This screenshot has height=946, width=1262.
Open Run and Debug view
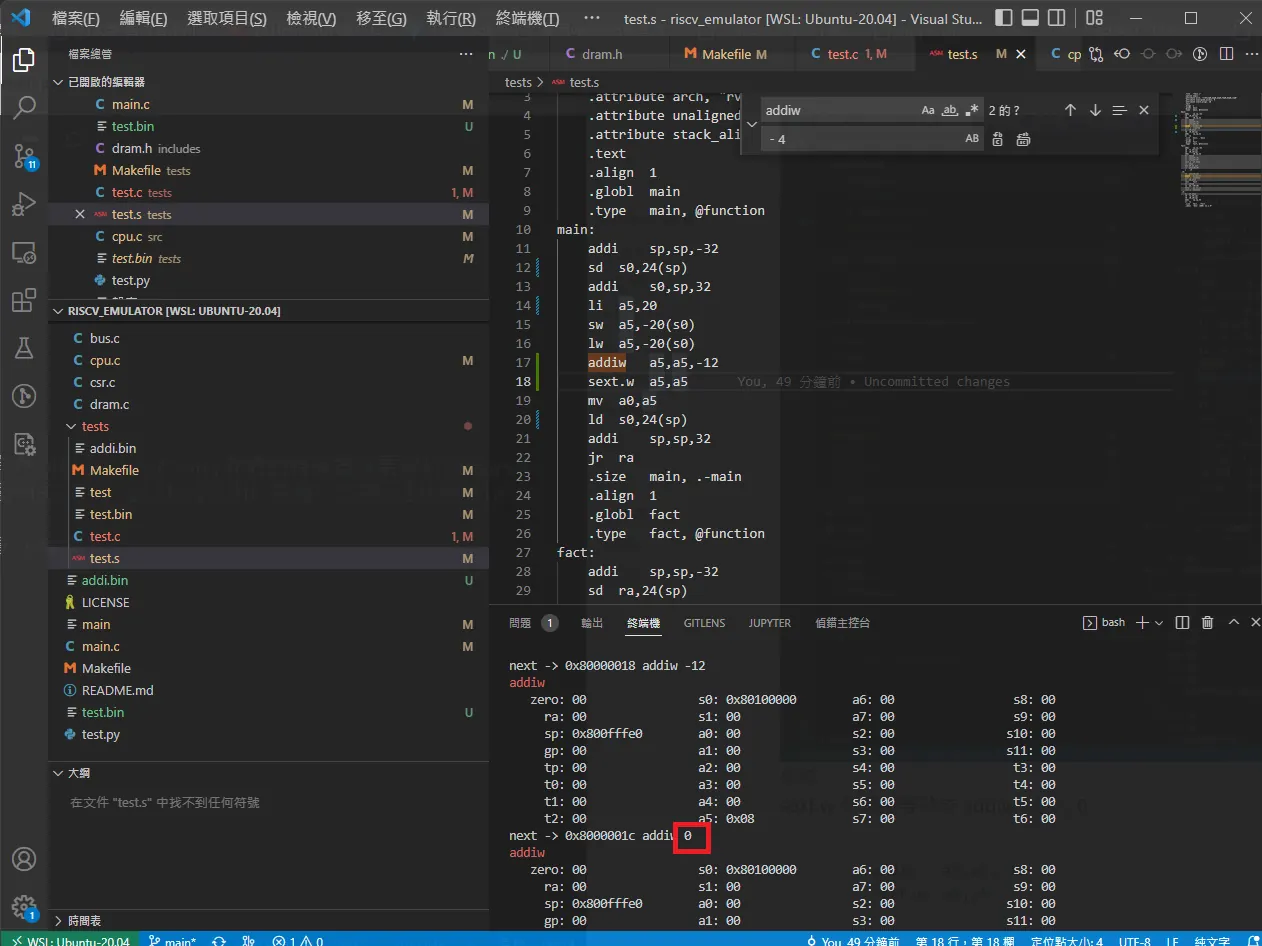pyautogui.click(x=24, y=204)
